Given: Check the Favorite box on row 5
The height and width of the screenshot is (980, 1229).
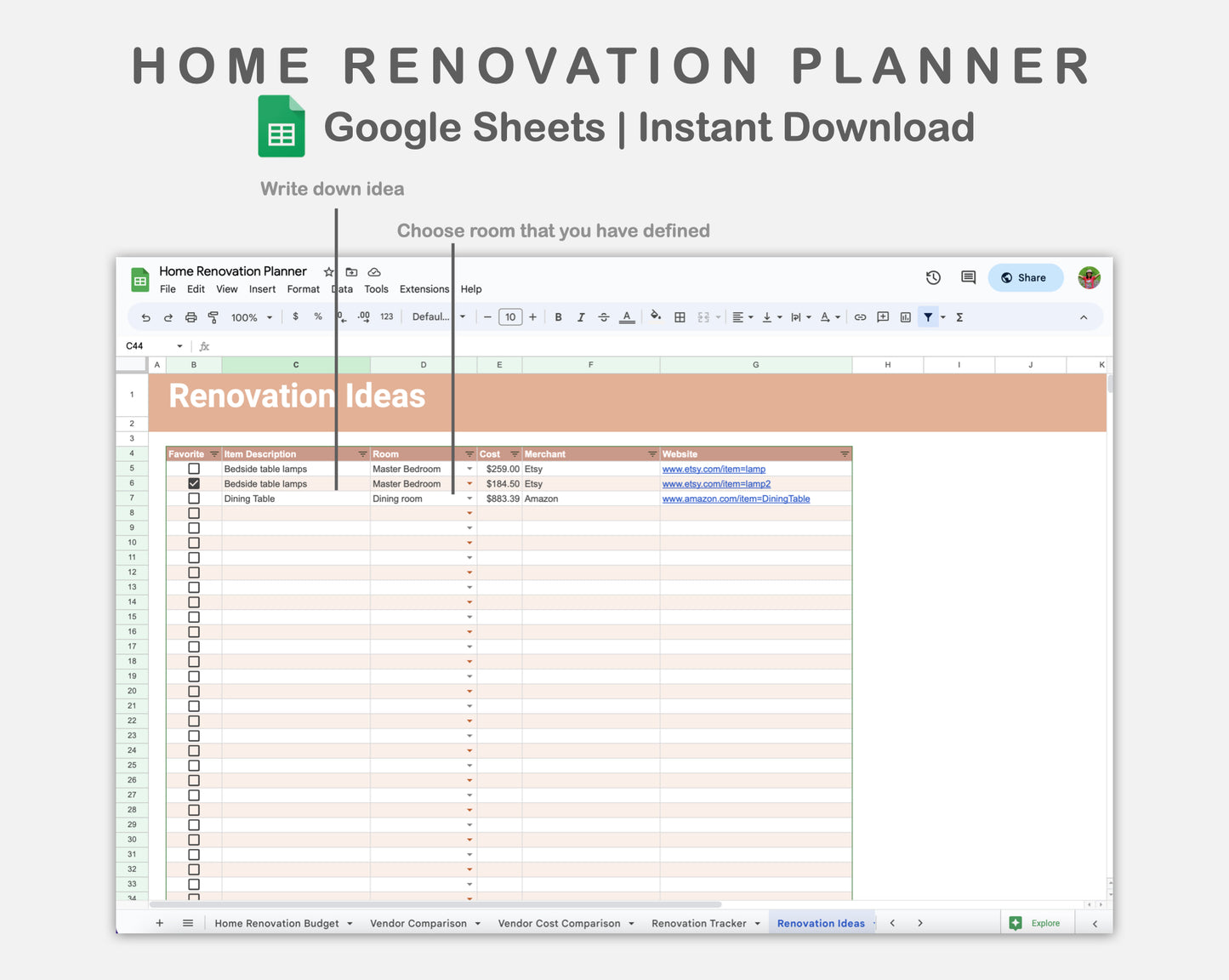Looking at the screenshot, I should point(194,469).
